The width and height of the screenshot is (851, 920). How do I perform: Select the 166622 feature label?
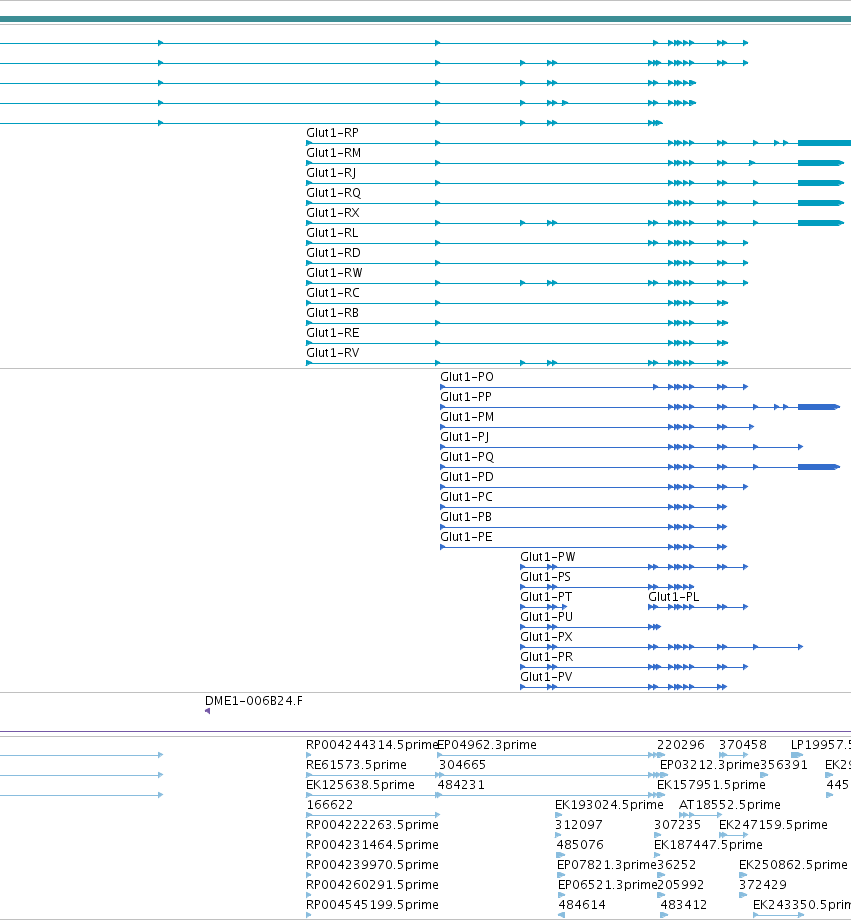pos(330,804)
